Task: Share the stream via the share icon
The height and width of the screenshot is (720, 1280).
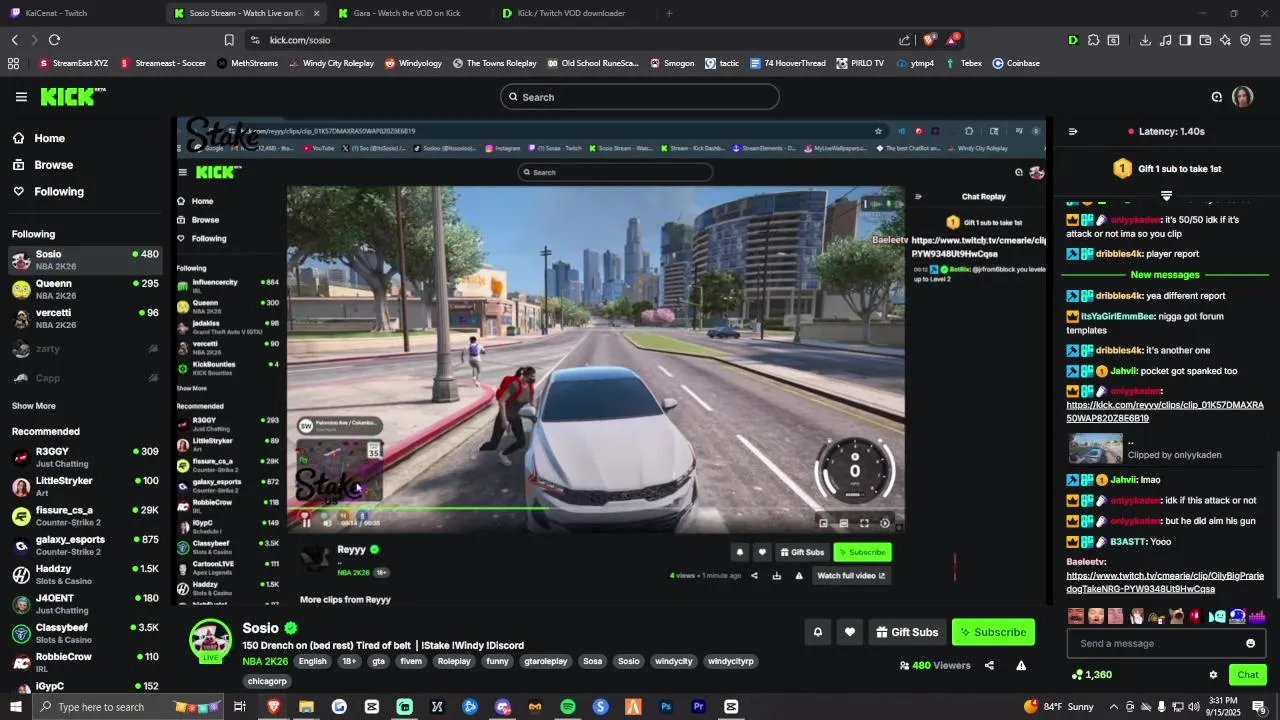Action: click(989, 665)
